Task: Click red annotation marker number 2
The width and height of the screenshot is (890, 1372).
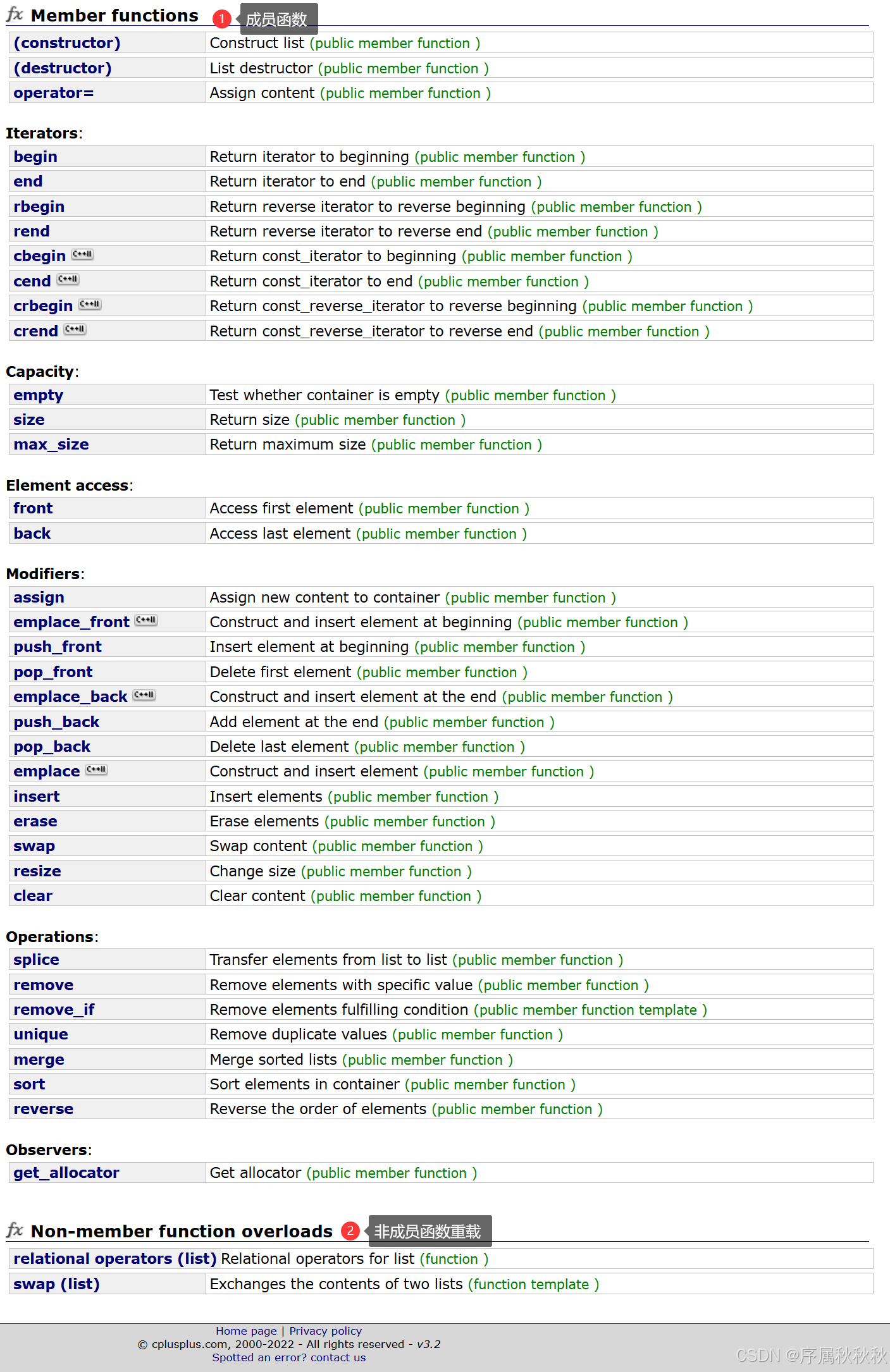Action: coord(350,1230)
